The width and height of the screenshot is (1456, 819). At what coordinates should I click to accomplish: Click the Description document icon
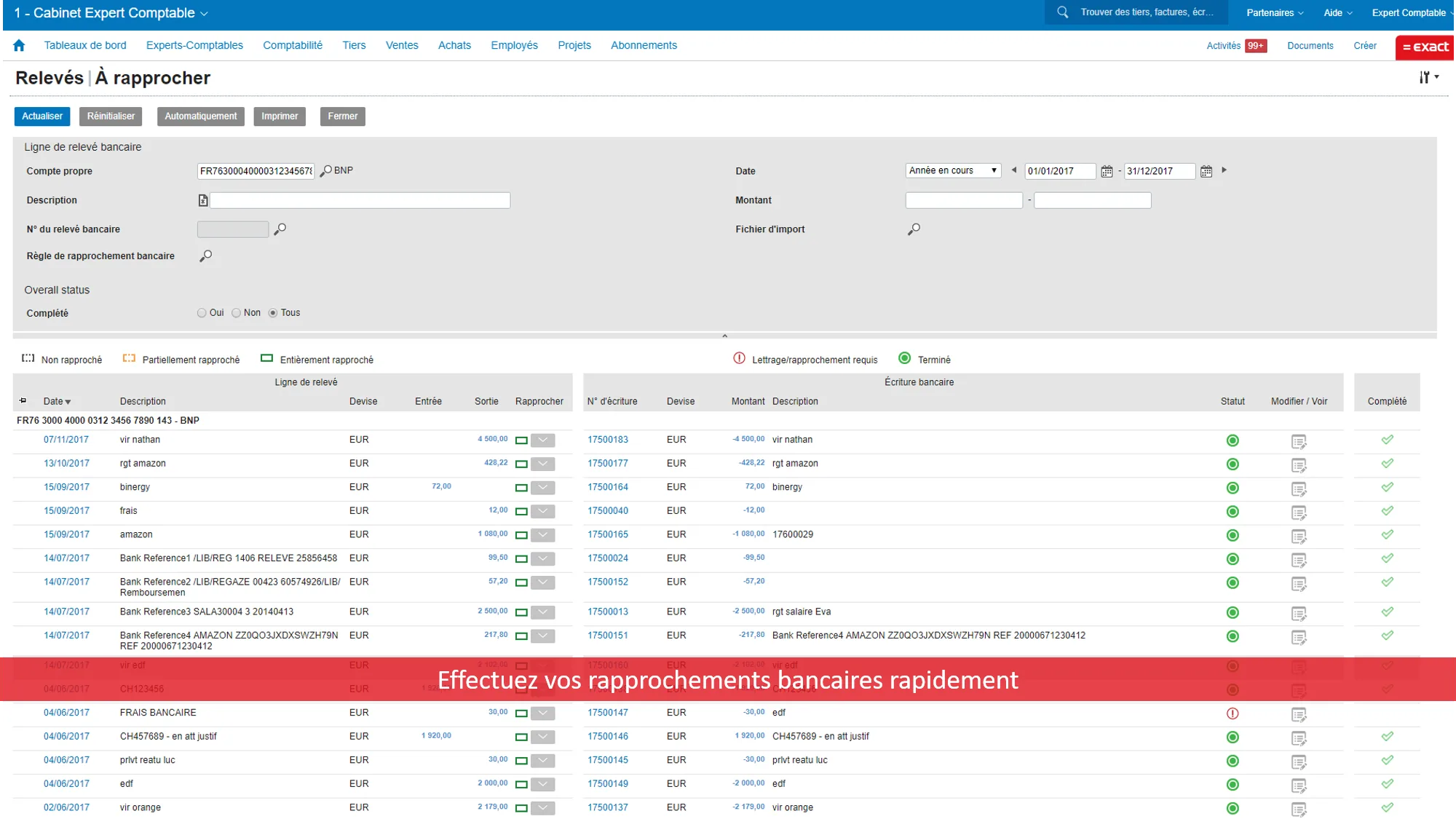(x=203, y=200)
